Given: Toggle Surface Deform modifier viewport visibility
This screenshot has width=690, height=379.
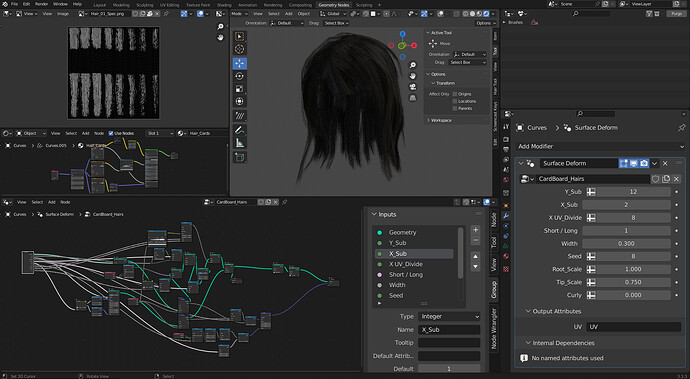Looking at the screenshot, I should 634,163.
